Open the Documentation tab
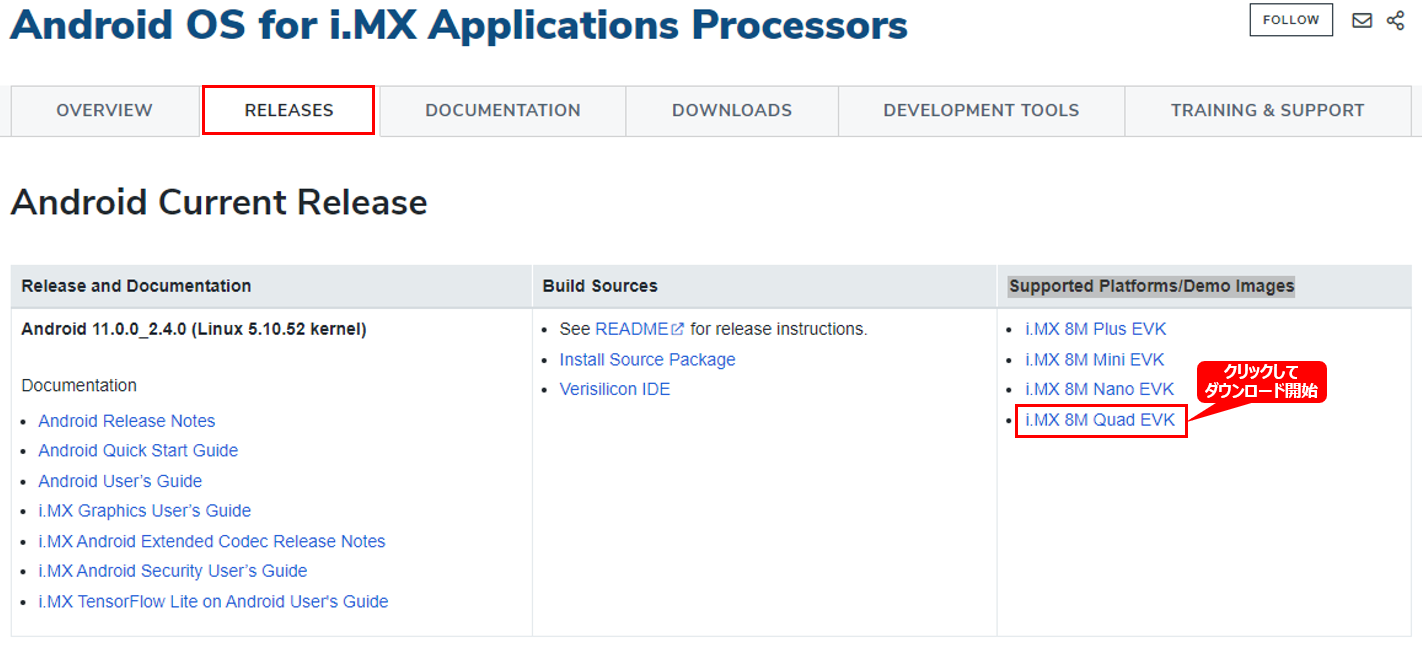The image size is (1422, 646). (x=502, y=111)
